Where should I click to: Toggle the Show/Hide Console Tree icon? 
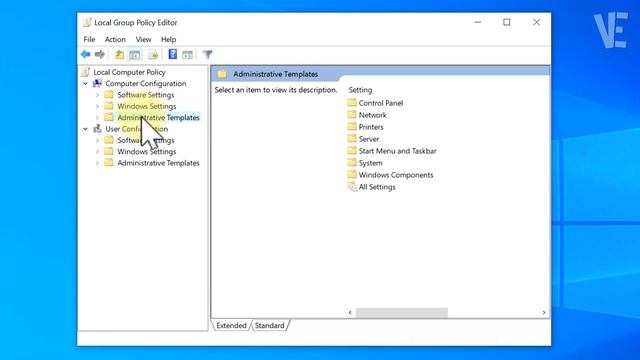click(135, 54)
